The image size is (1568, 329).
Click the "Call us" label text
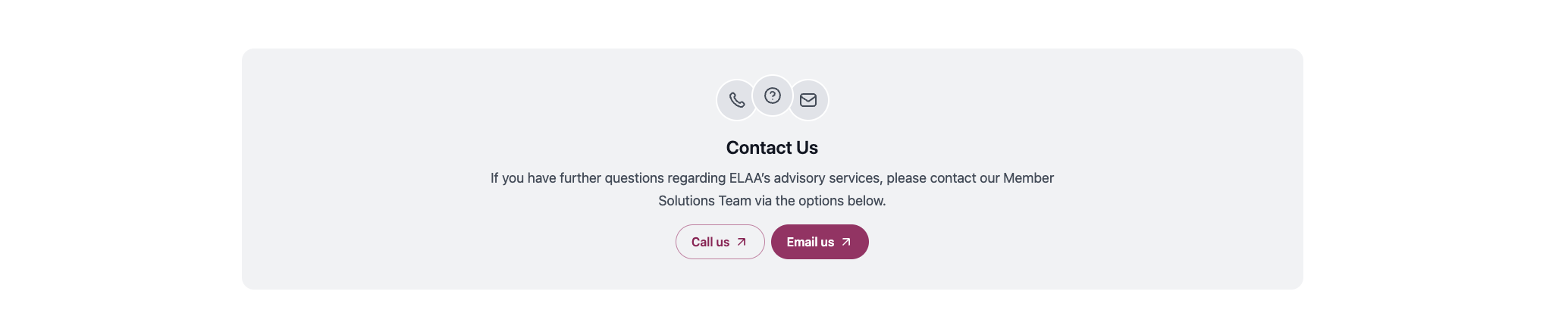tap(710, 242)
